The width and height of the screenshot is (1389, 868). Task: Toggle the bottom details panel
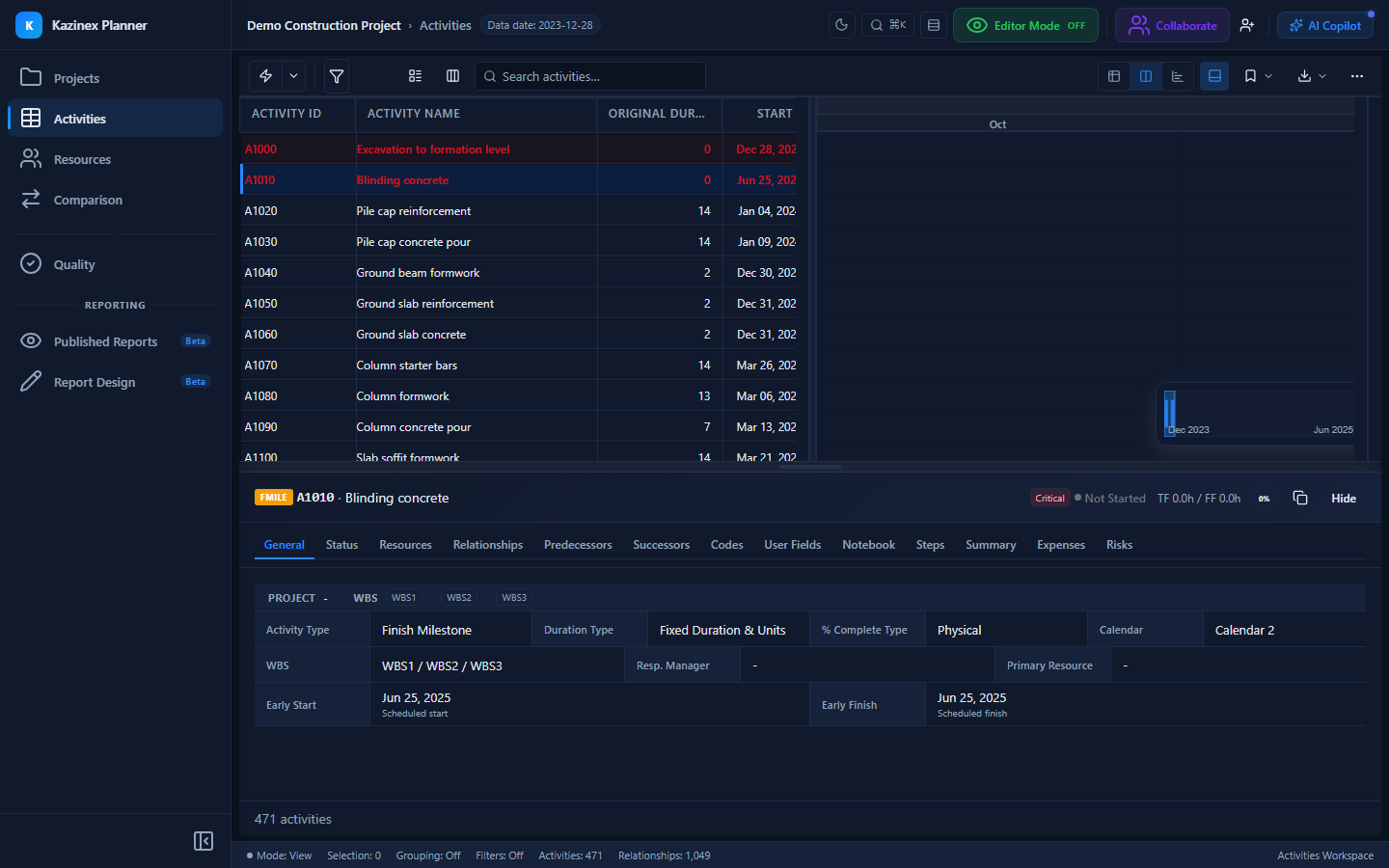pyautogui.click(x=1214, y=76)
